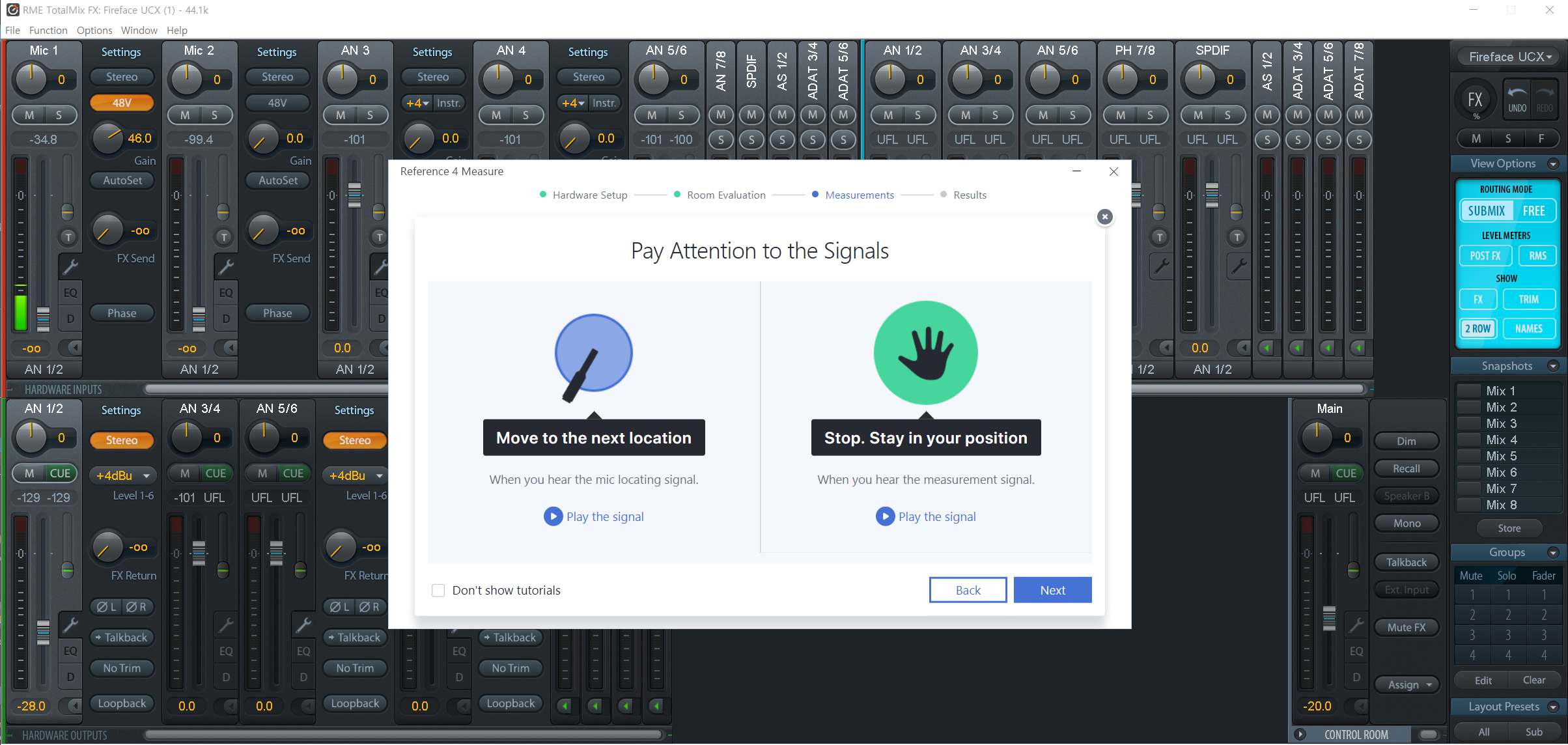Toggle 48V phantom power on Mic 1

[122, 103]
